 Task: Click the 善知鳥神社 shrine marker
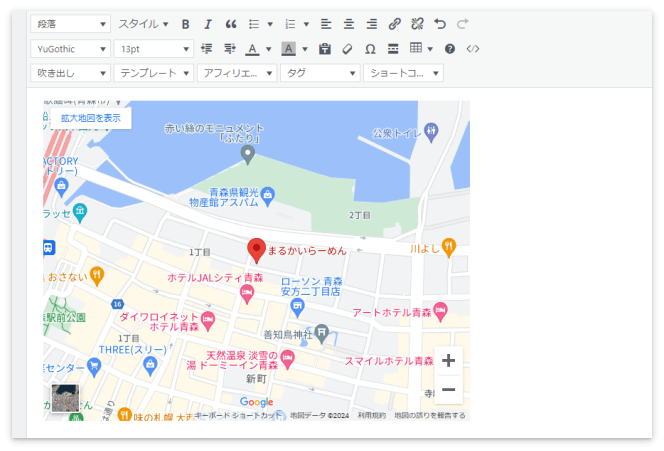pos(322,335)
